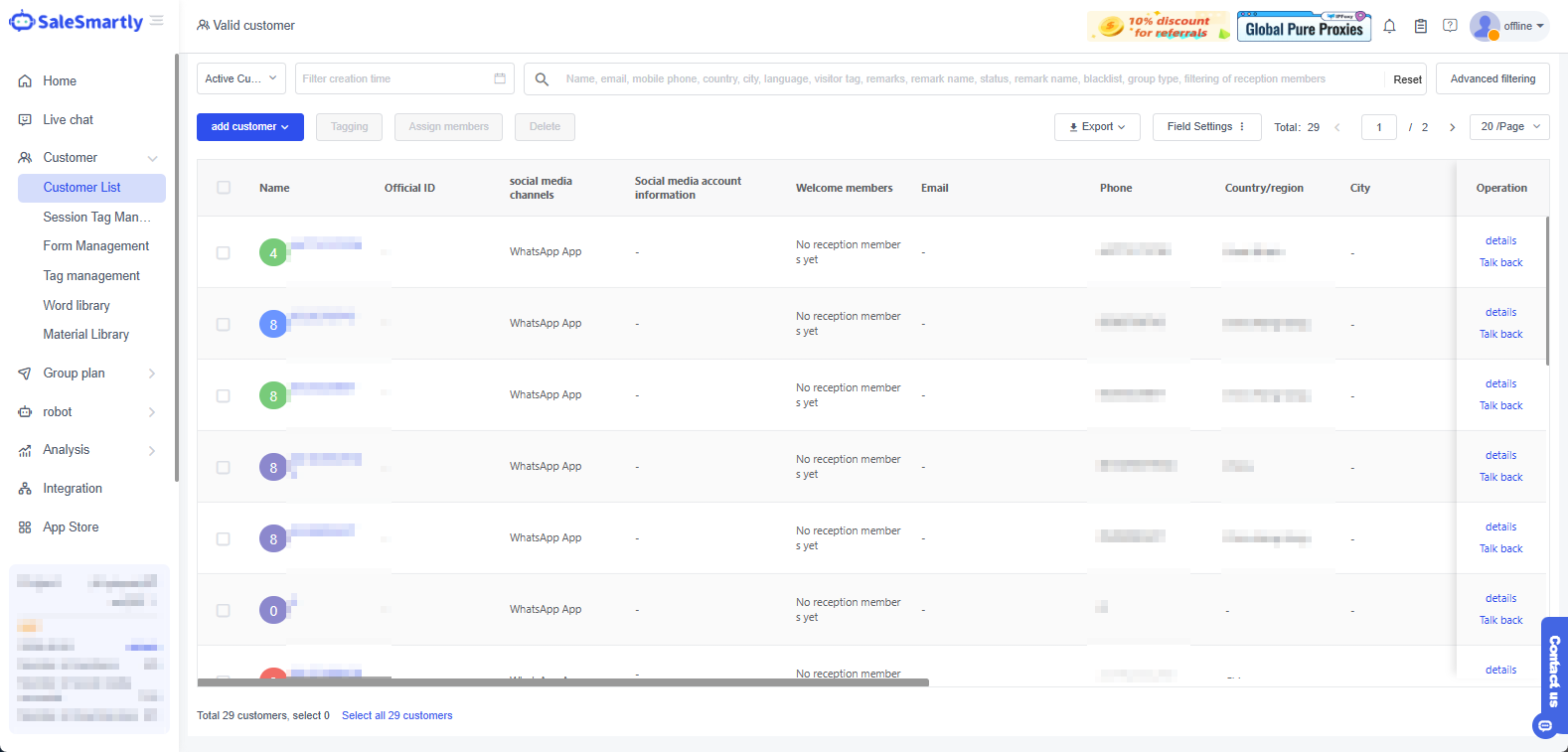Open calendar icon in creation time filter
1568x752 pixels.
click(x=500, y=78)
